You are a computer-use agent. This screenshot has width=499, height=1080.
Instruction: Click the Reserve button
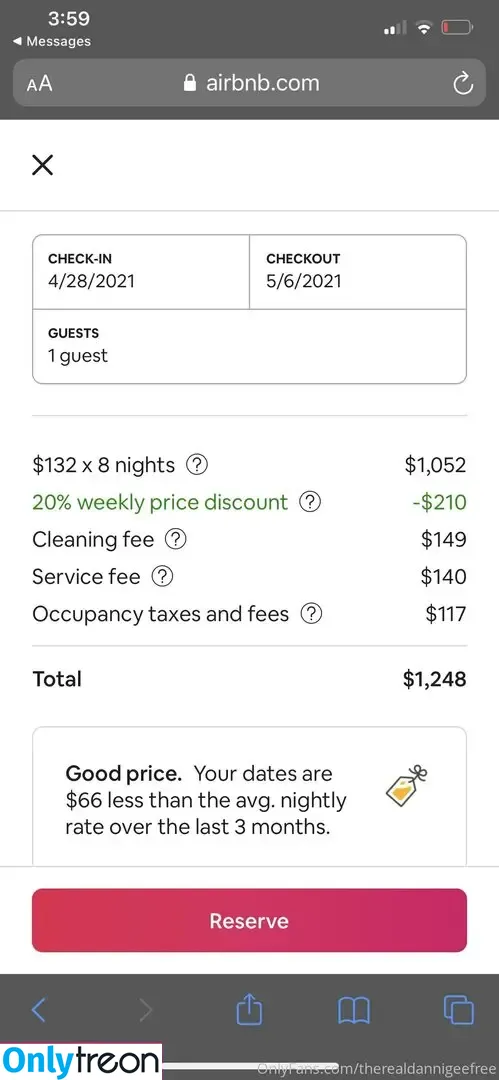click(250, 921)
